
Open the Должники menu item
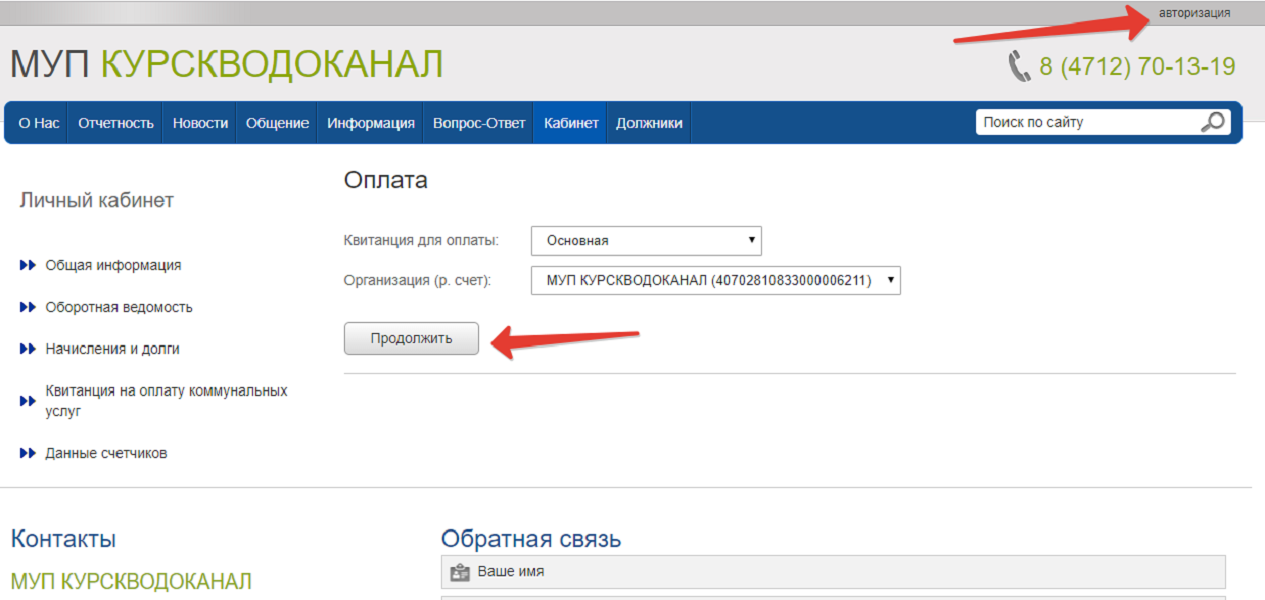(649, 123)
